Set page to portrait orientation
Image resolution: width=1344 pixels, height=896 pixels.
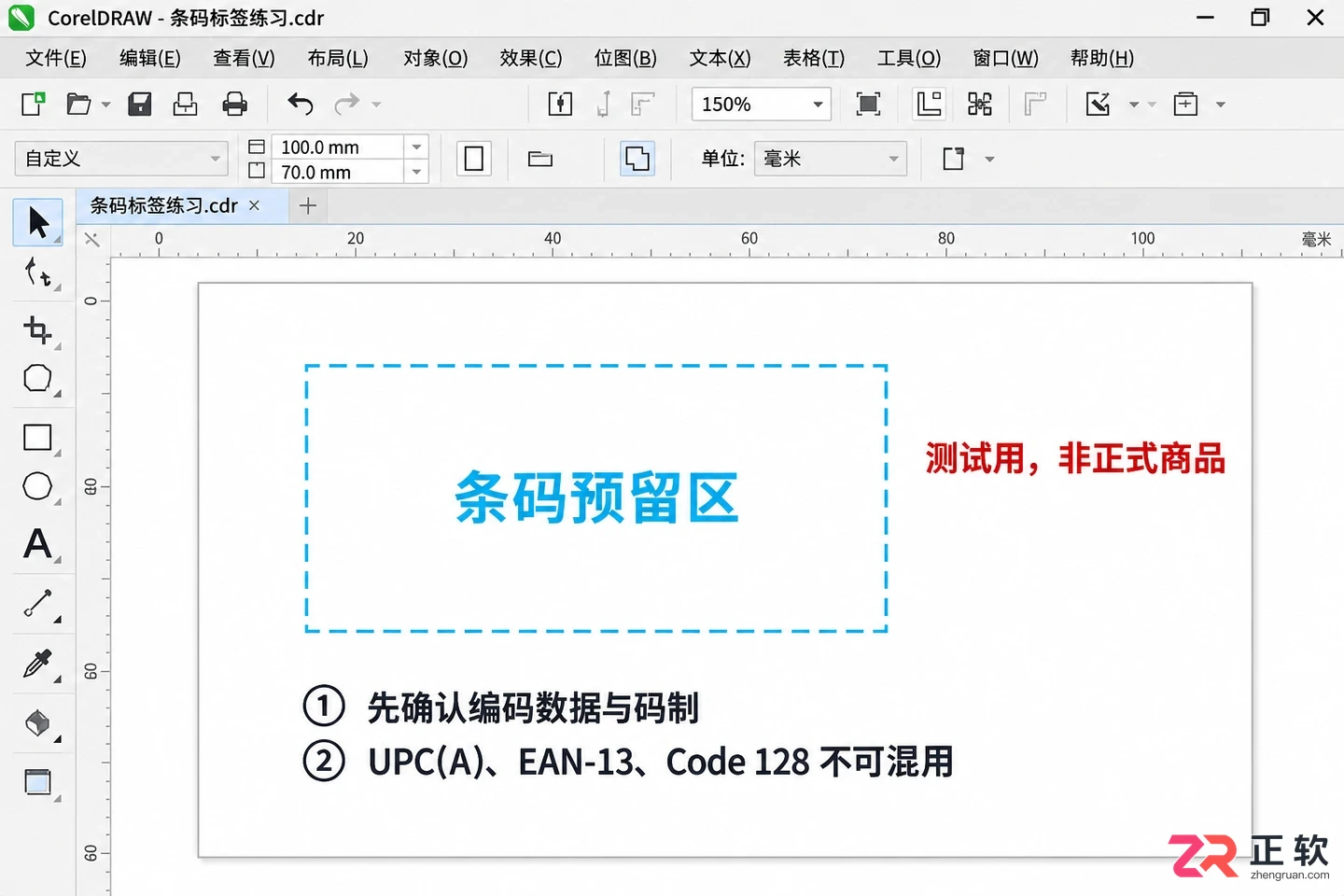[474, 159]
